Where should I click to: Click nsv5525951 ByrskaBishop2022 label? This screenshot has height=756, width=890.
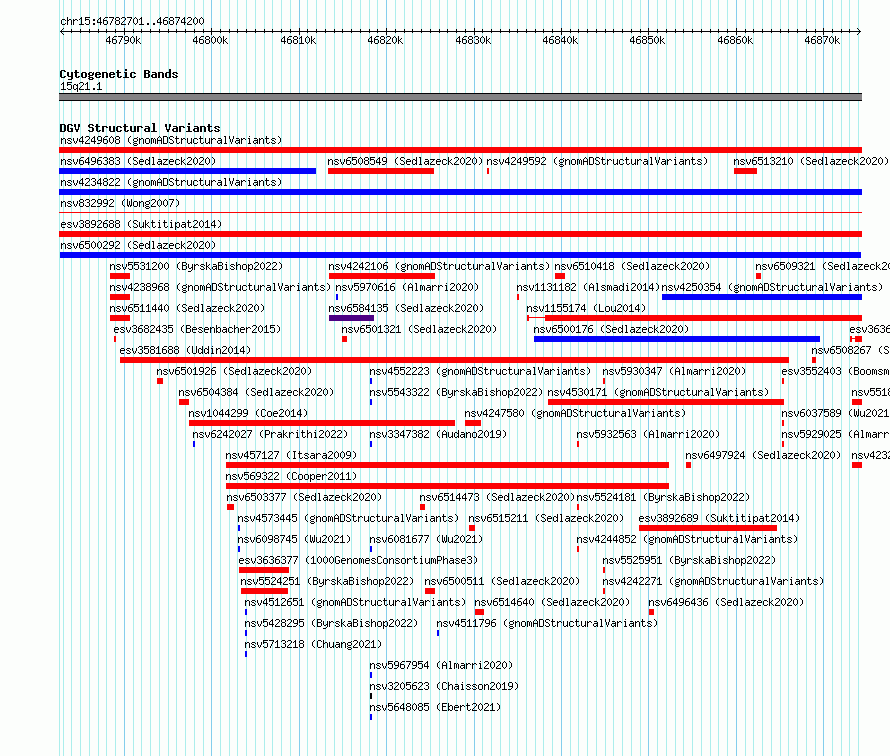point(689,560)
